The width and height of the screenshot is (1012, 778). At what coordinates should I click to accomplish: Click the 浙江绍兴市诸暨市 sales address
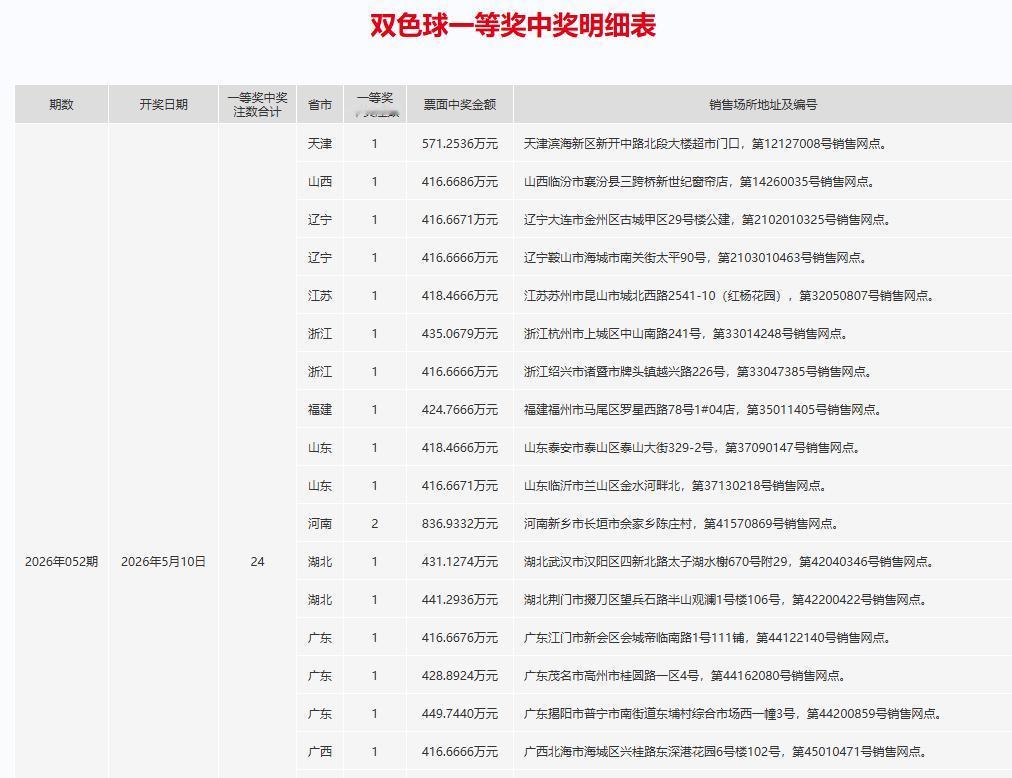click(698, 372)
